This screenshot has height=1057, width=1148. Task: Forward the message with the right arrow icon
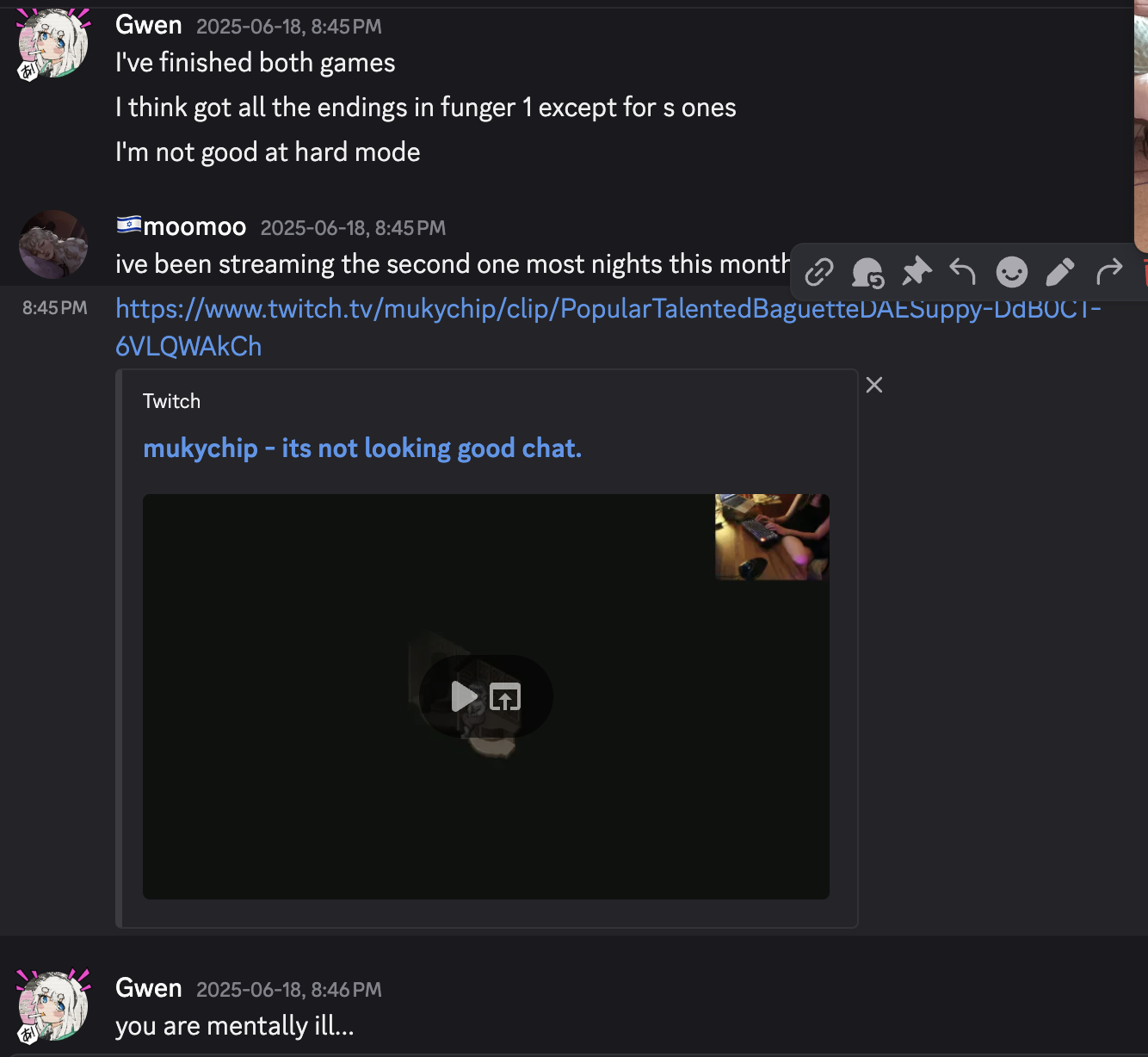(x=1109, y=272)
